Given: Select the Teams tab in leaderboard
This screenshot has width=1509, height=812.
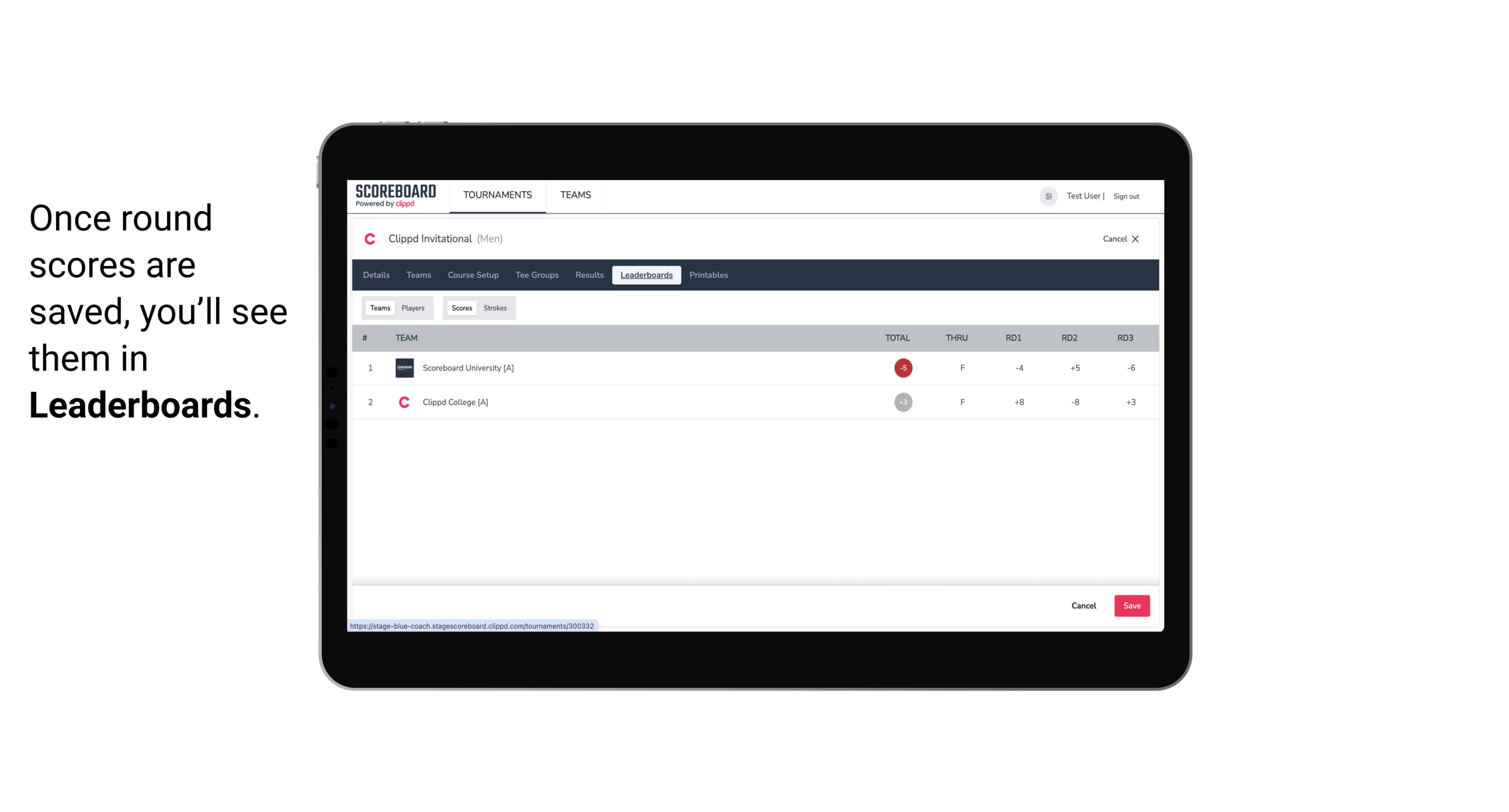Looking at the screenshot, I should tap(379, 308).
